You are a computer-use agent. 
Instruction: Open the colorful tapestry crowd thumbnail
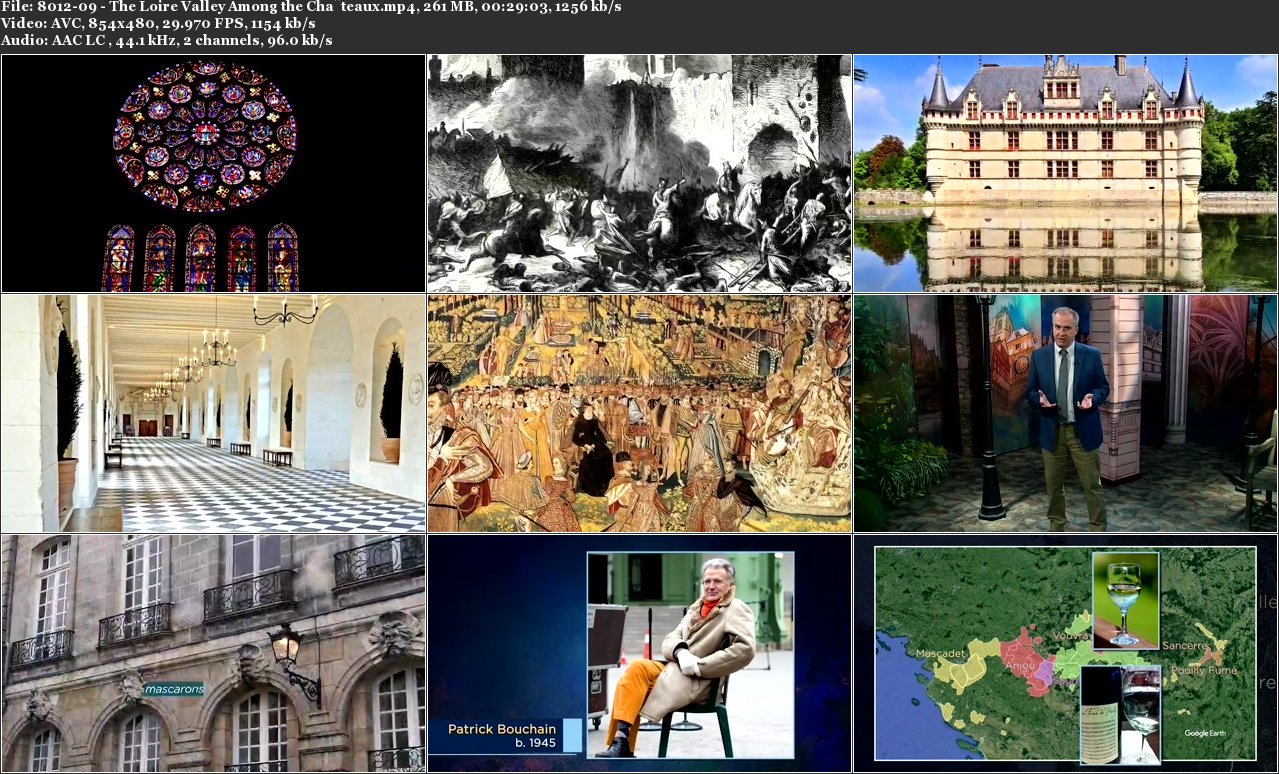click(640, 413)
